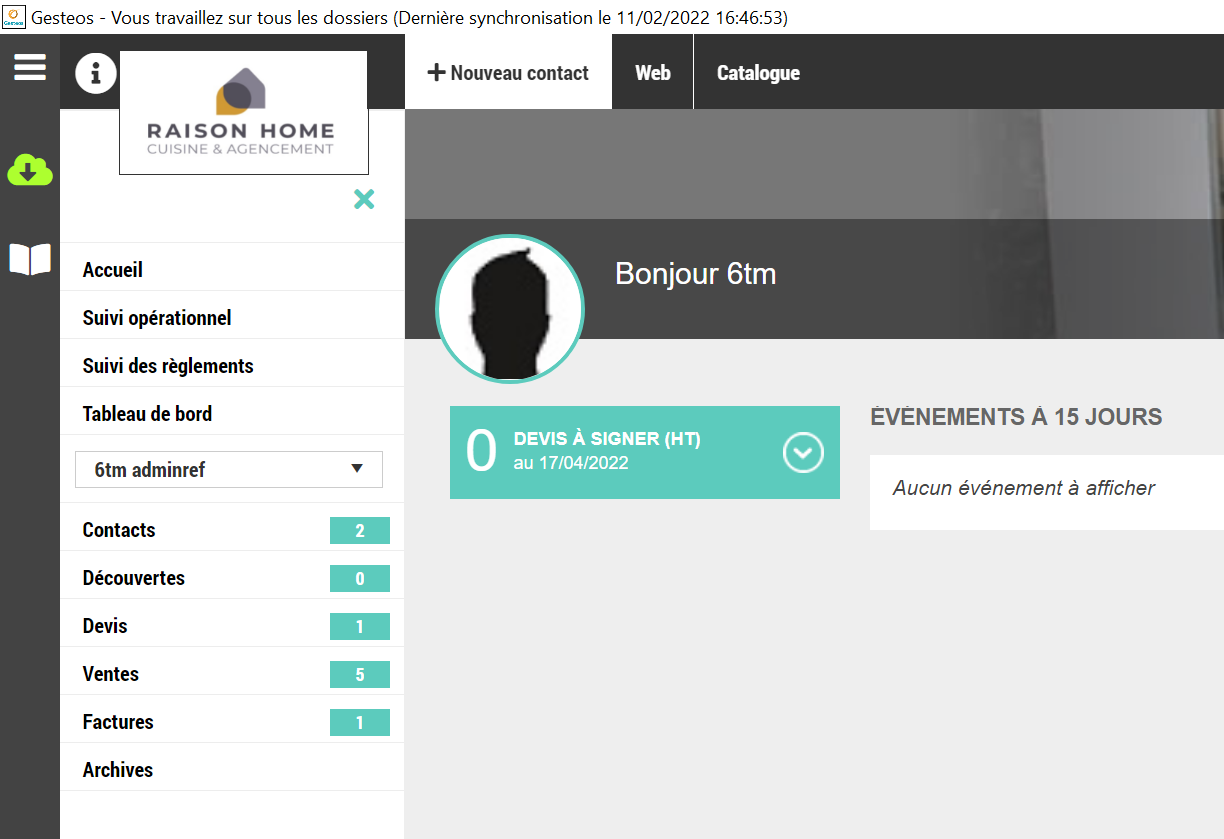Go to Accueil in side menu
Screen dimensions: 1224x839
click(x=113, y=270)
